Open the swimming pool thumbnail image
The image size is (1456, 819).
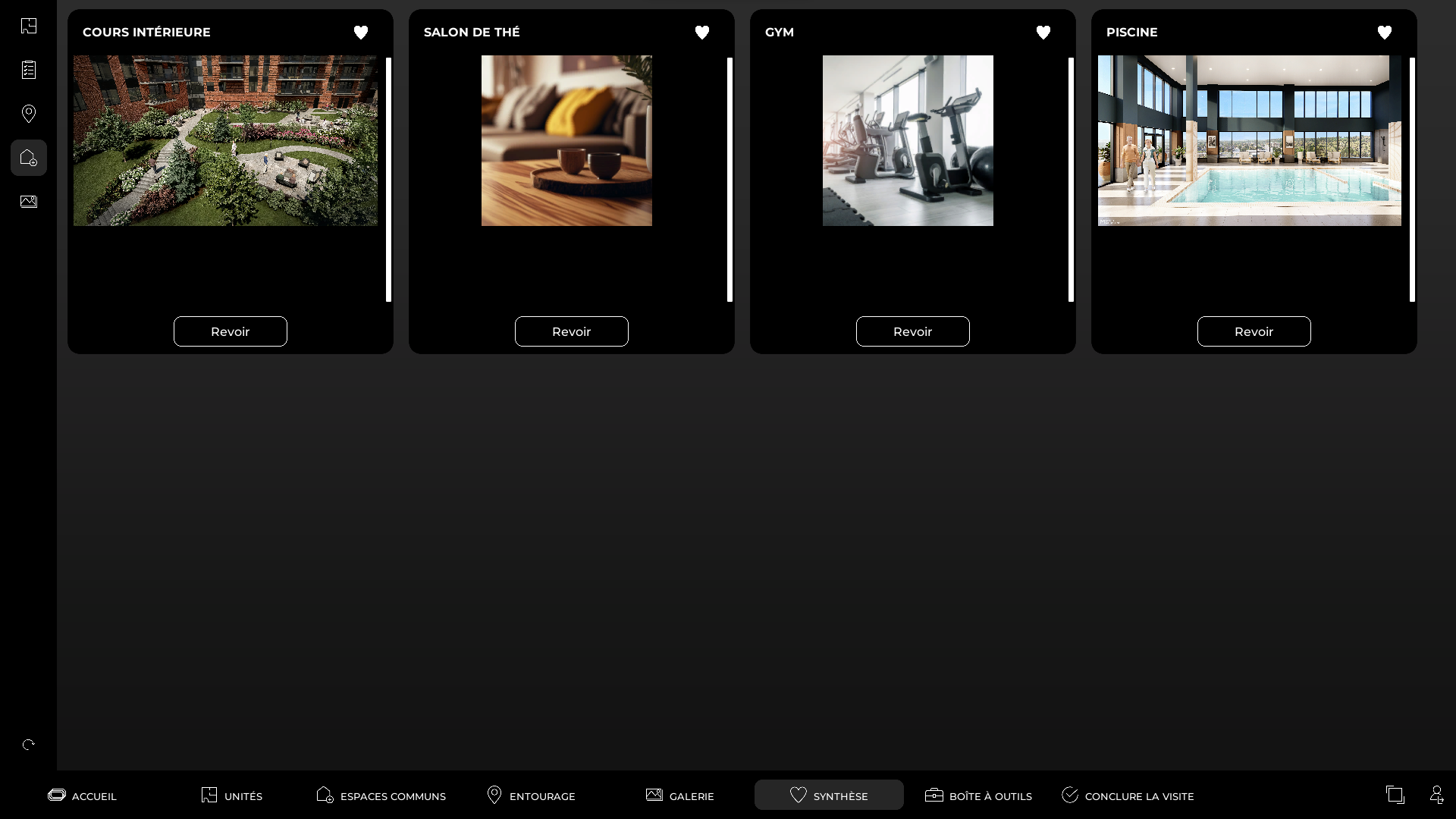pyautogui.click(x=1250, y=140)
